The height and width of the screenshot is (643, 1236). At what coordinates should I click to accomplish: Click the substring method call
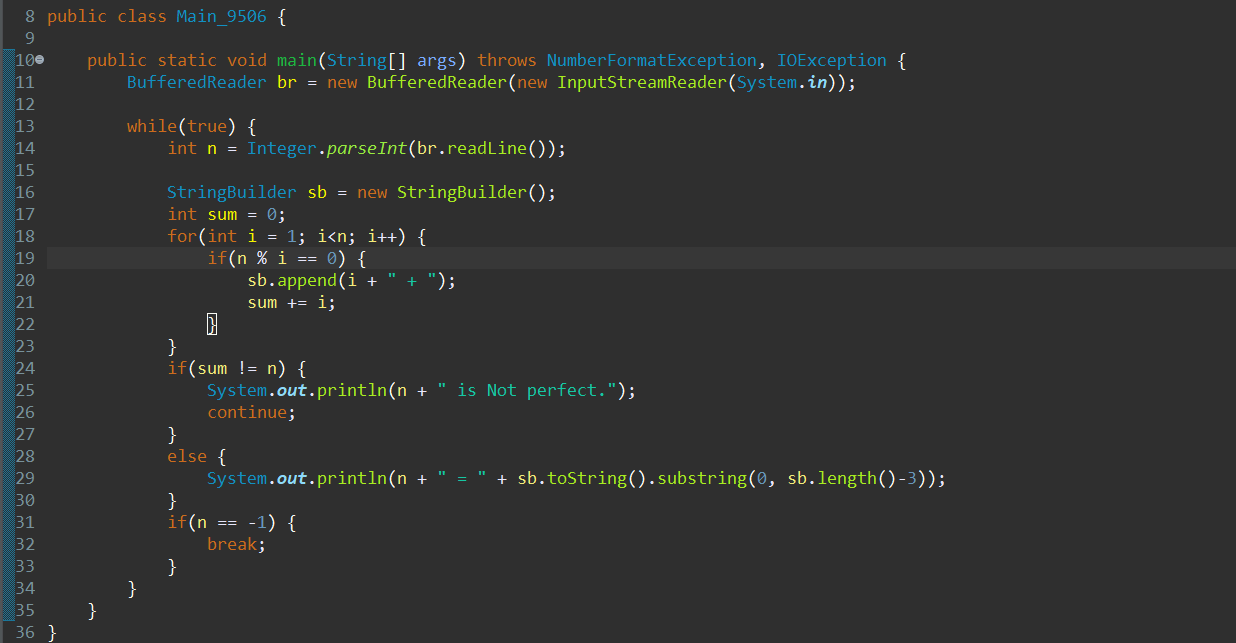click(x=702, y=478)
